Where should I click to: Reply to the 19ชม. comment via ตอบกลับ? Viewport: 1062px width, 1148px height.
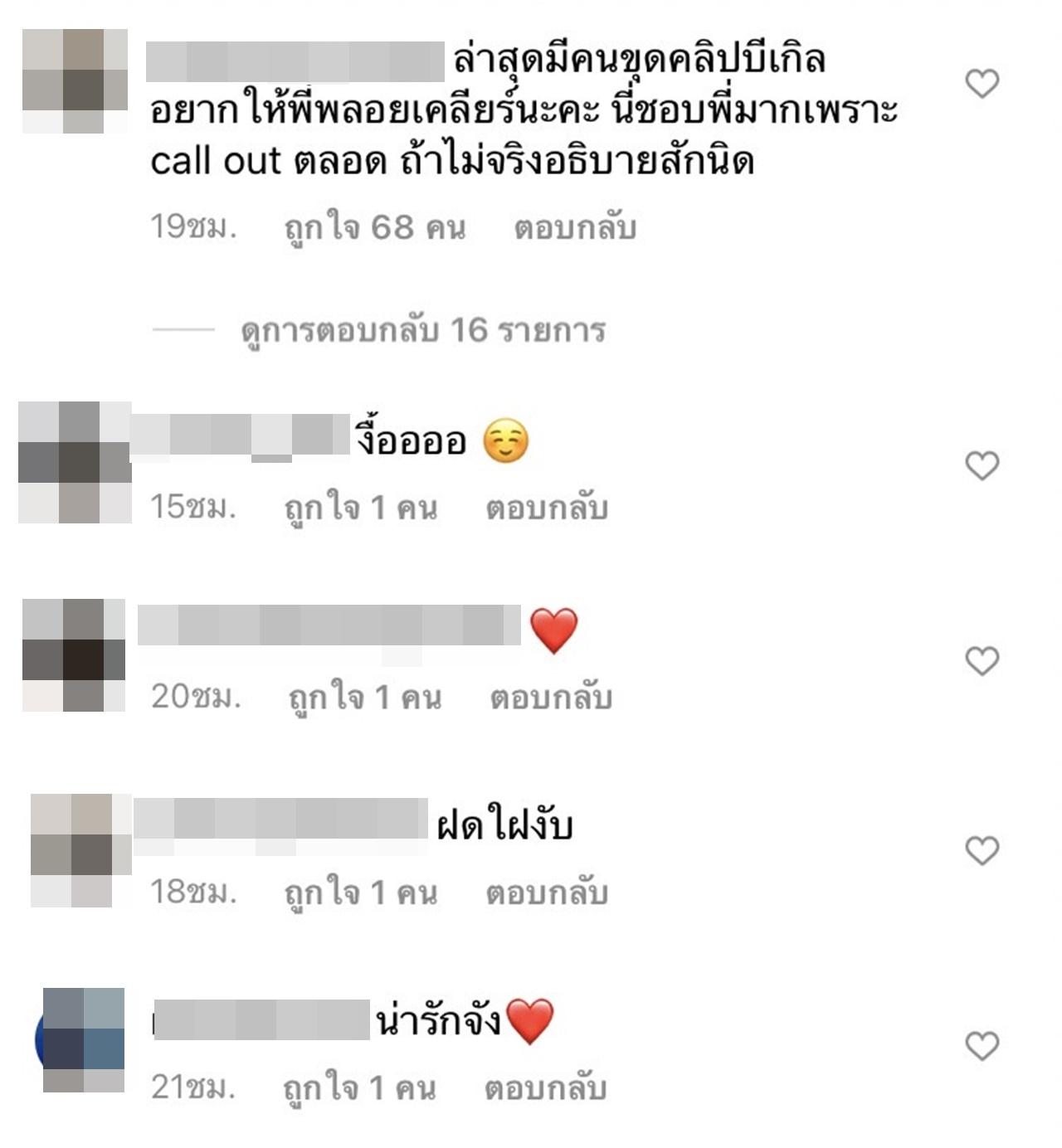coord(575,227)
